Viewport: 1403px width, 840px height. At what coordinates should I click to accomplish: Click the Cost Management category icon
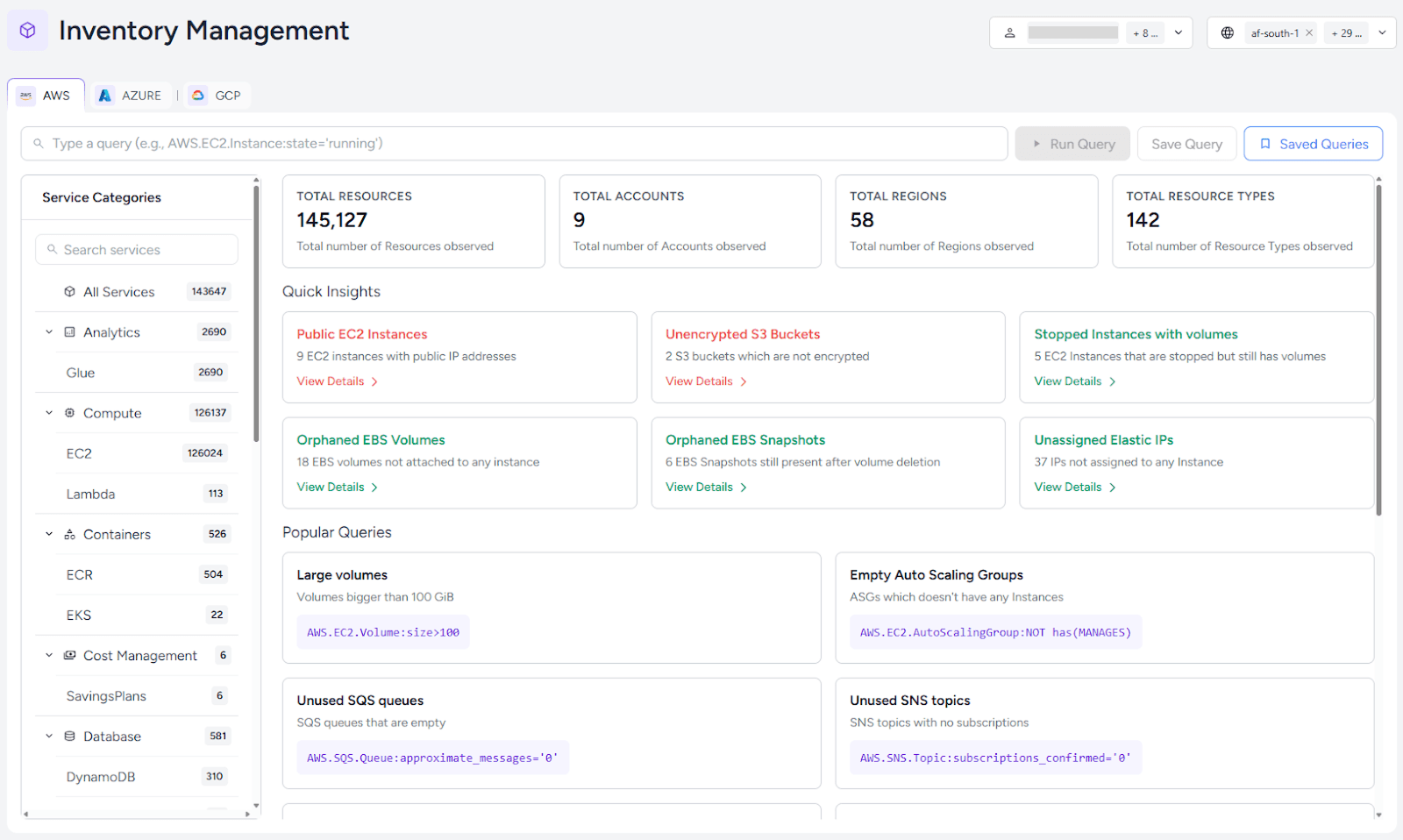tap(69, 655)
